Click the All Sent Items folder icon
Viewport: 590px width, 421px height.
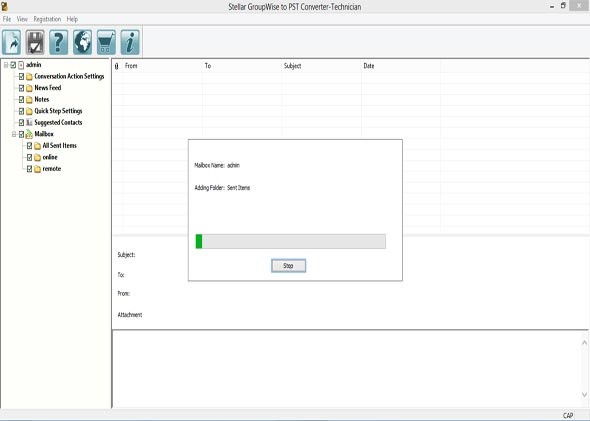pyautogui.click(x=37, y=146)
